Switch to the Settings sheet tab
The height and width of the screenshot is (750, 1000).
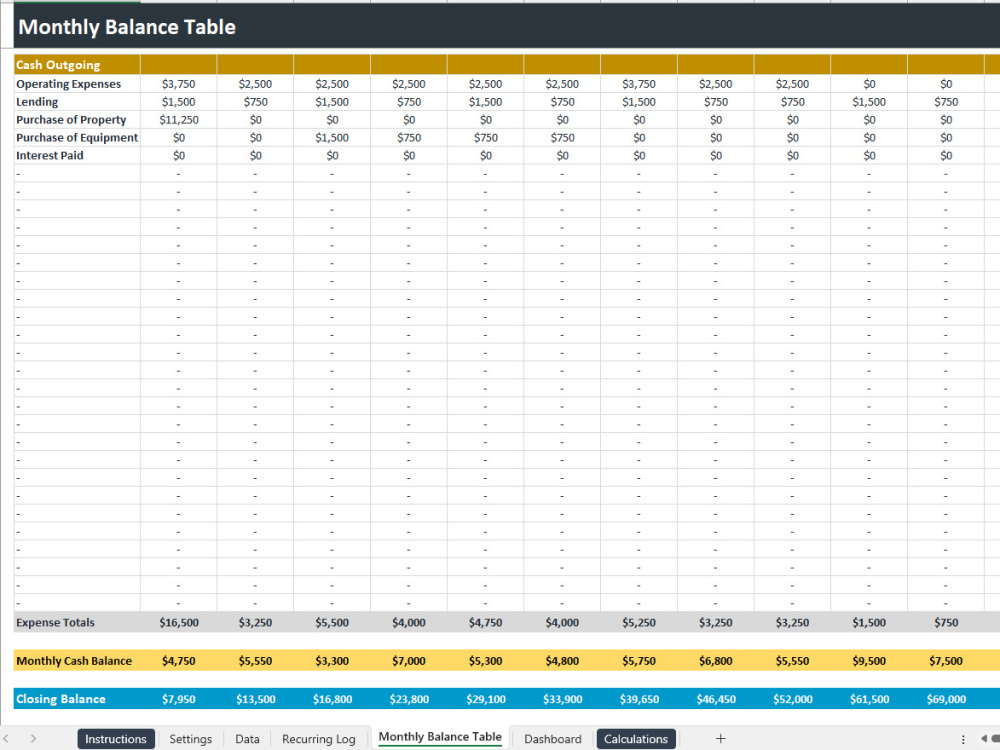[x=190, y=739]
